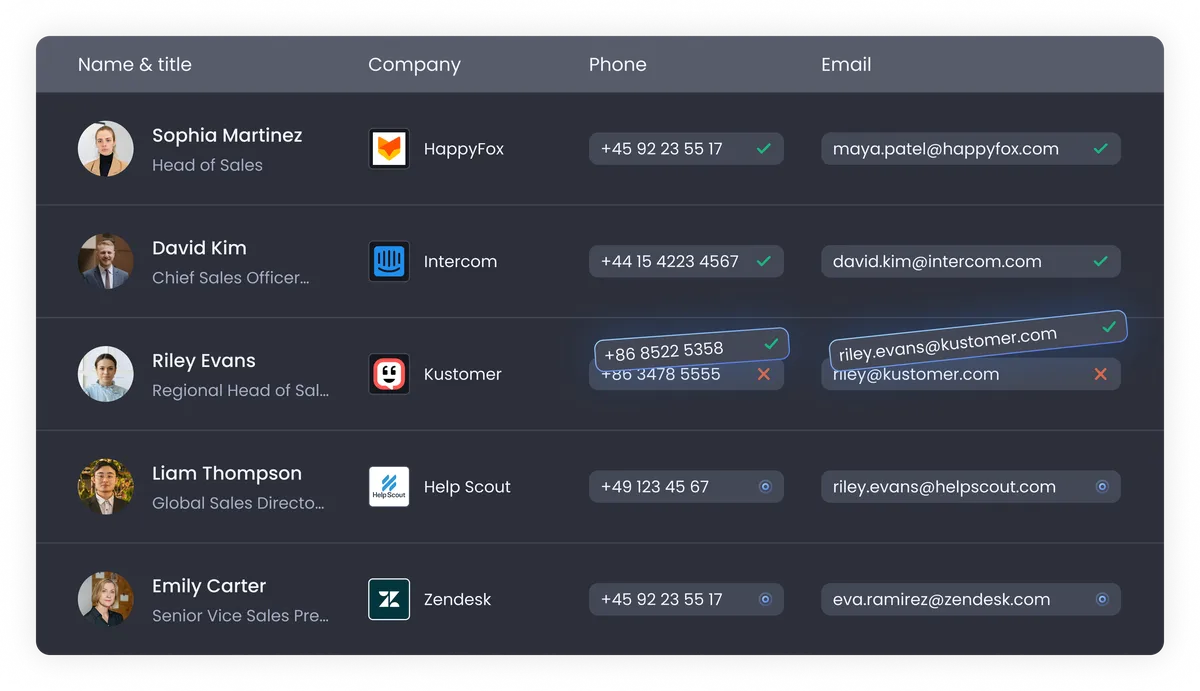Image resolution: width=1200 pixels, height=691 pixels.
Task: Open the email maya.patel@happyfox.com
Action: click(945, 148)
